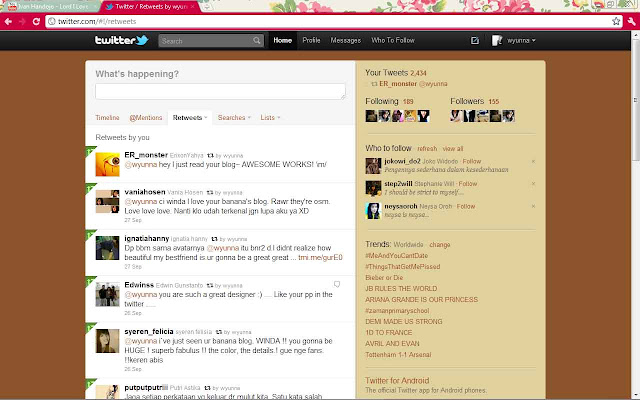Follow step2will
This screenshot has width=640, height=400.
(x=468, y=184)
